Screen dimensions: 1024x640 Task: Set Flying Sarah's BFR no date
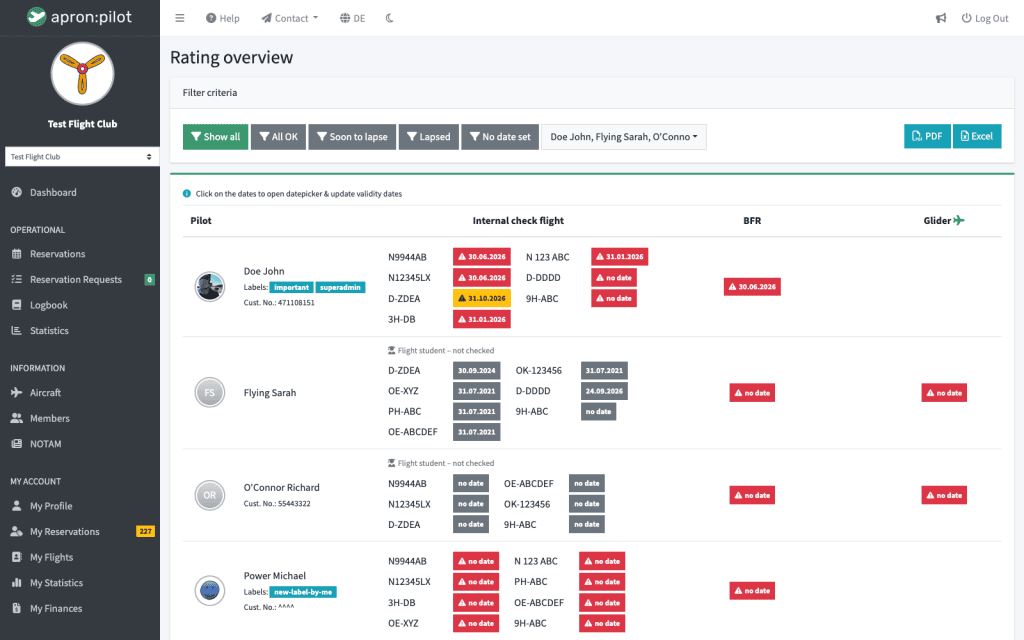point(752,392)
